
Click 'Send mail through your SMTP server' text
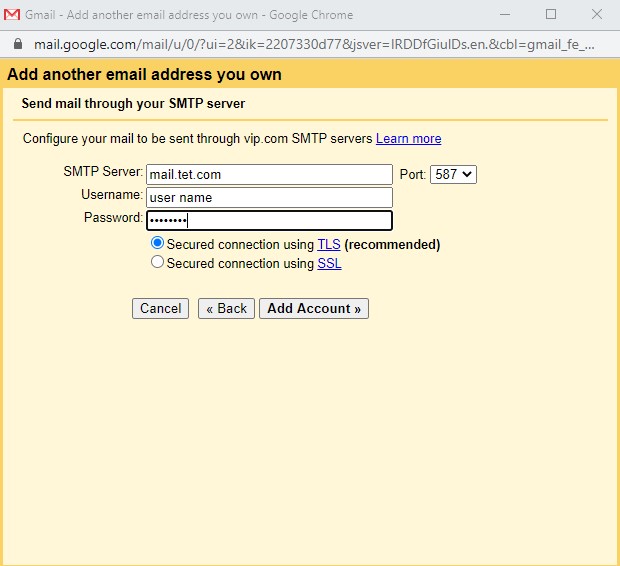click(x=133, y=104)
